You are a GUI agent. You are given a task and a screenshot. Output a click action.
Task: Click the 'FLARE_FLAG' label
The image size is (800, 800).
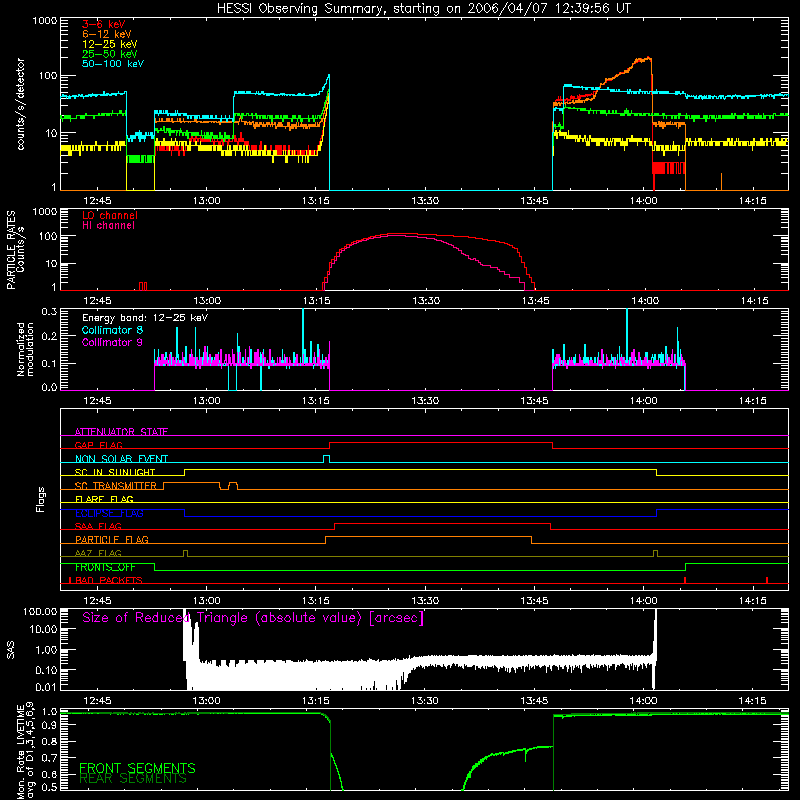[104, 499]
